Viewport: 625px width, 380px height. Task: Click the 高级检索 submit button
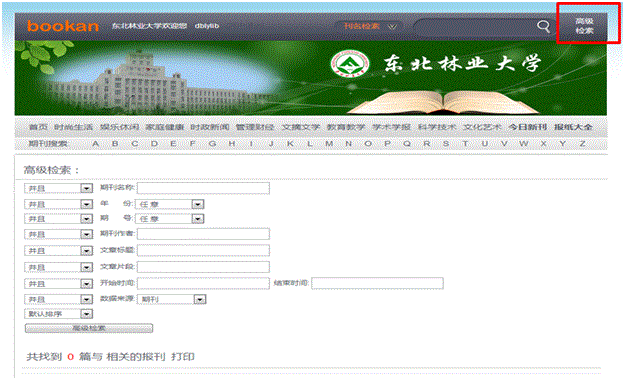[x=89, y=328]
